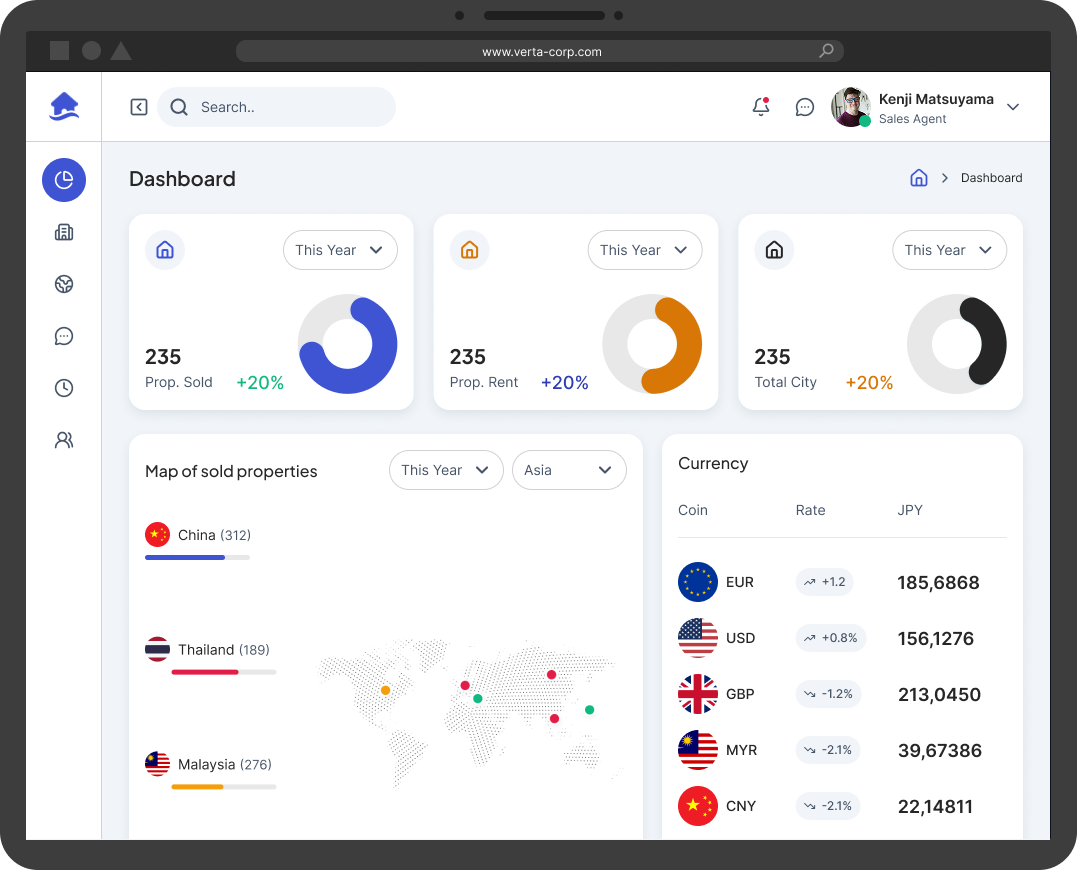Click the China progress bar
Viewport: 1077px width, 870px height.
pyautogui.click(x=197, y=558)
